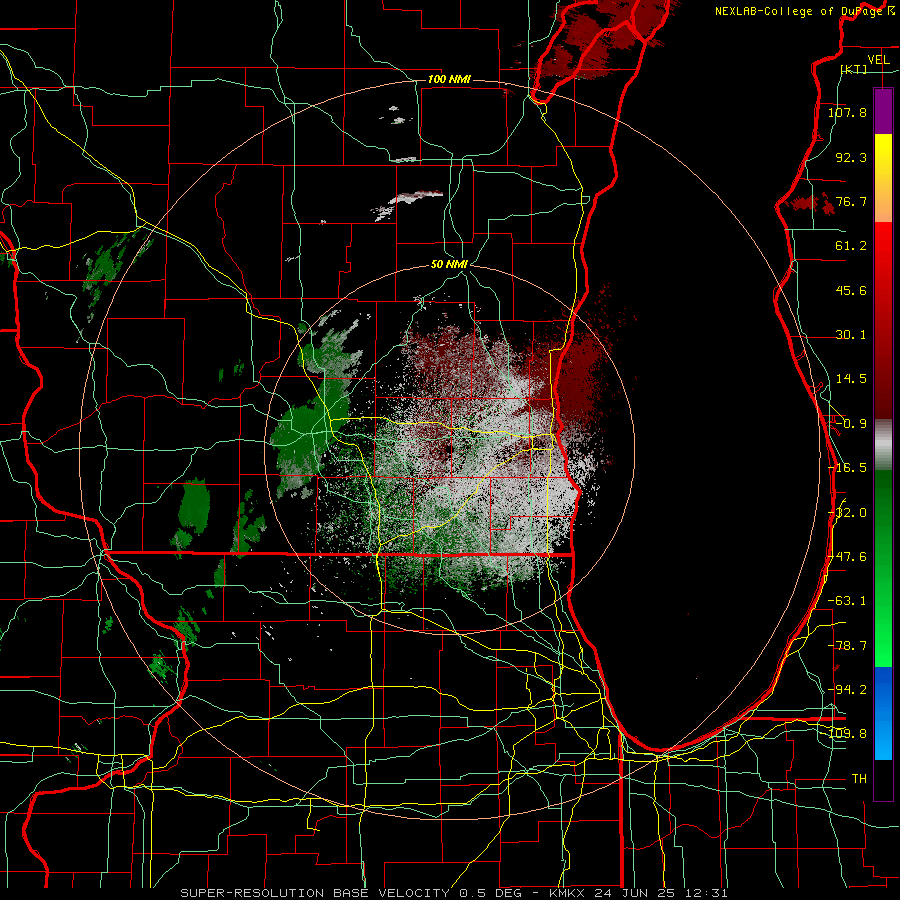This screenshot has height=900, width=900.
Task: Click the 107.8 velocity scale value
Action: [x=847, y=112]
